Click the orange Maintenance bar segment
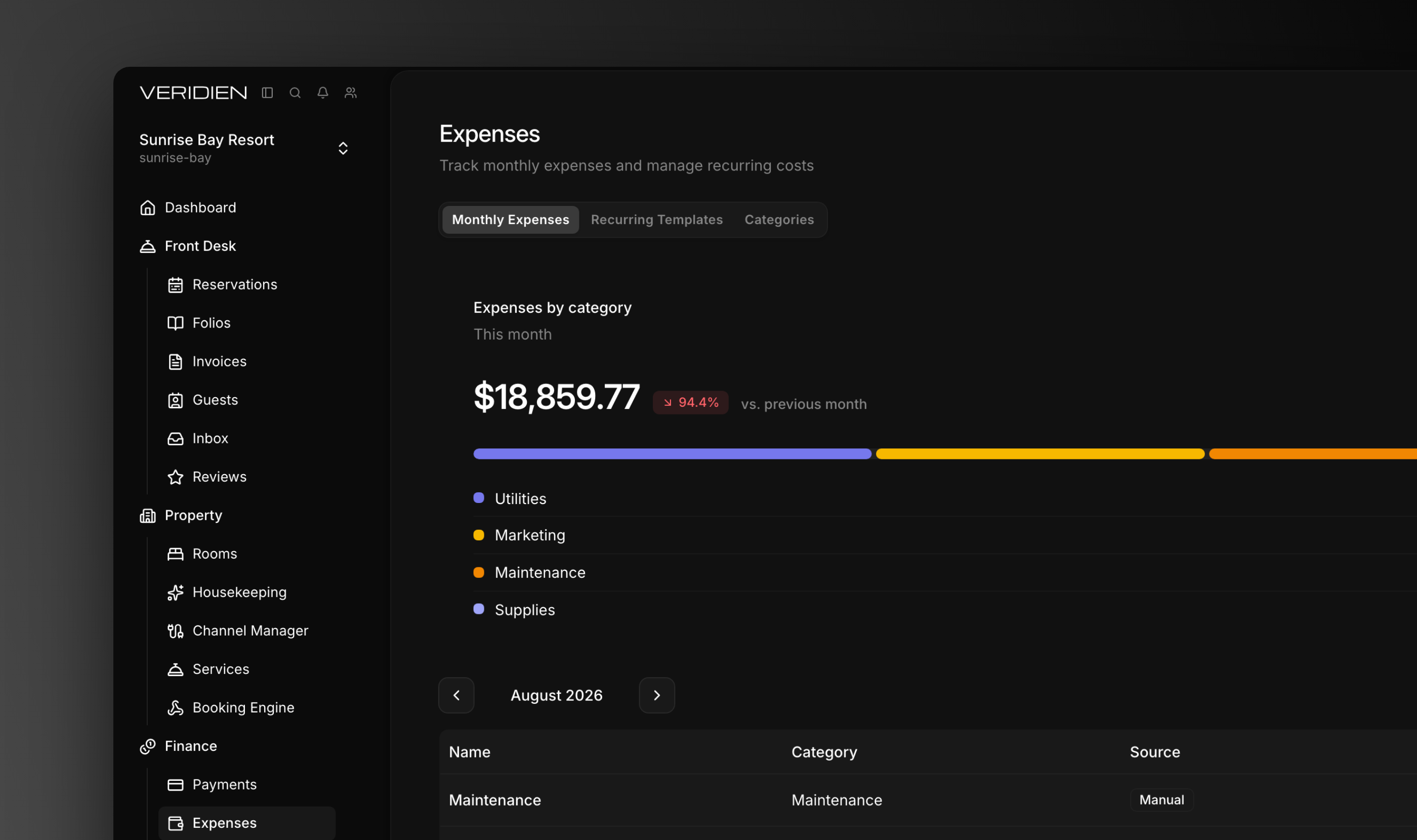The width and height of the screenshot is (1417, 840). coord(1313,454)
